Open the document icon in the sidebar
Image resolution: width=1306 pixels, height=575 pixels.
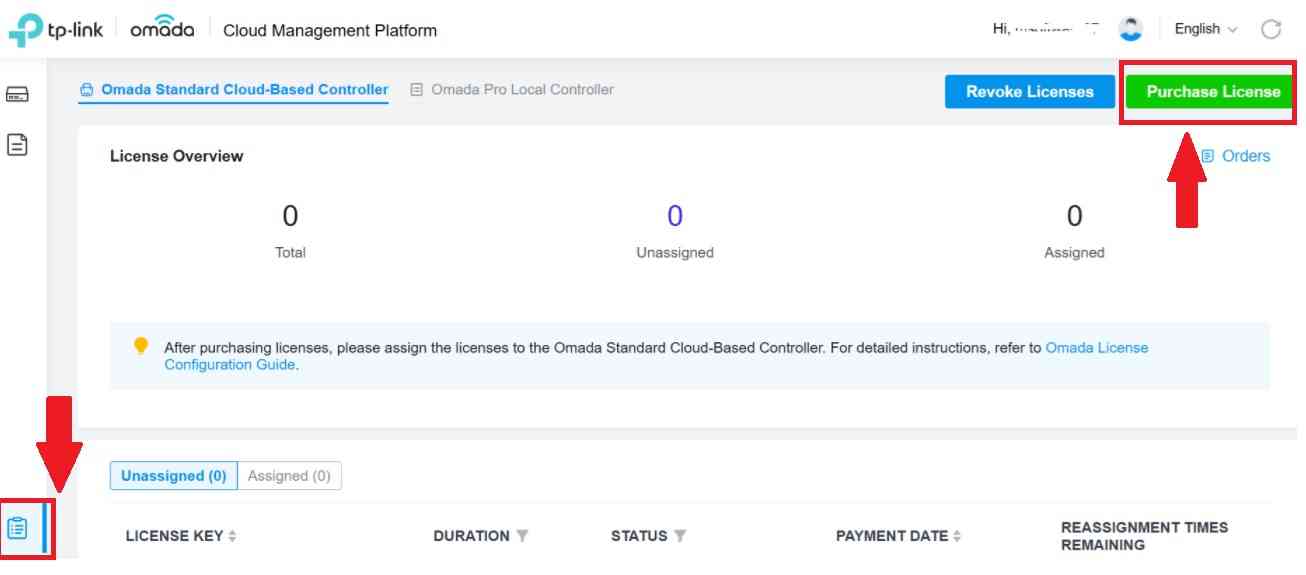(18, 145)
